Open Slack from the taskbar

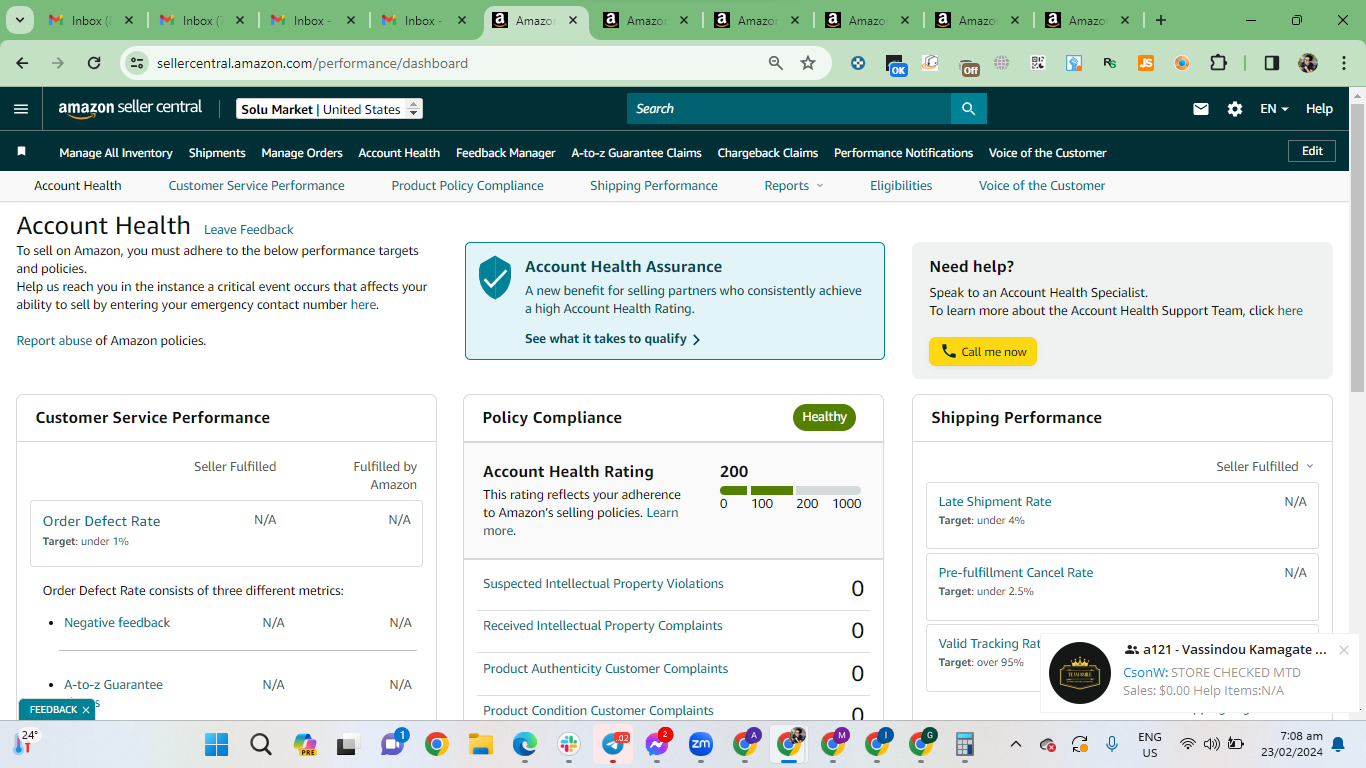569,744
